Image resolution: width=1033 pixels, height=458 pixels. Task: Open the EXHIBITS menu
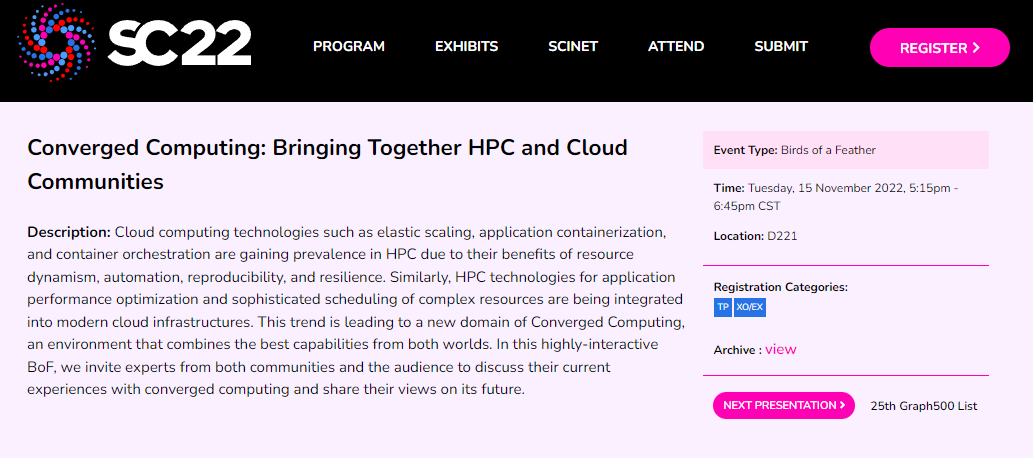coord(466,47)
